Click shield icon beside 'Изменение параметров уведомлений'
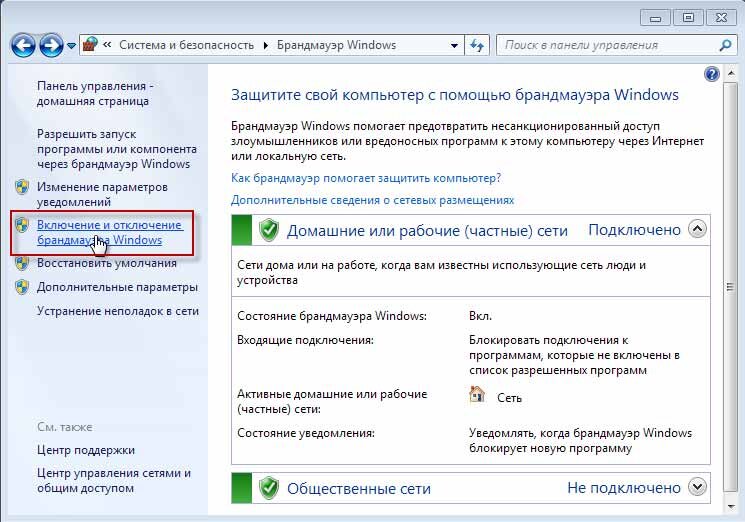745x522 pixels. (x=22, y=187)
